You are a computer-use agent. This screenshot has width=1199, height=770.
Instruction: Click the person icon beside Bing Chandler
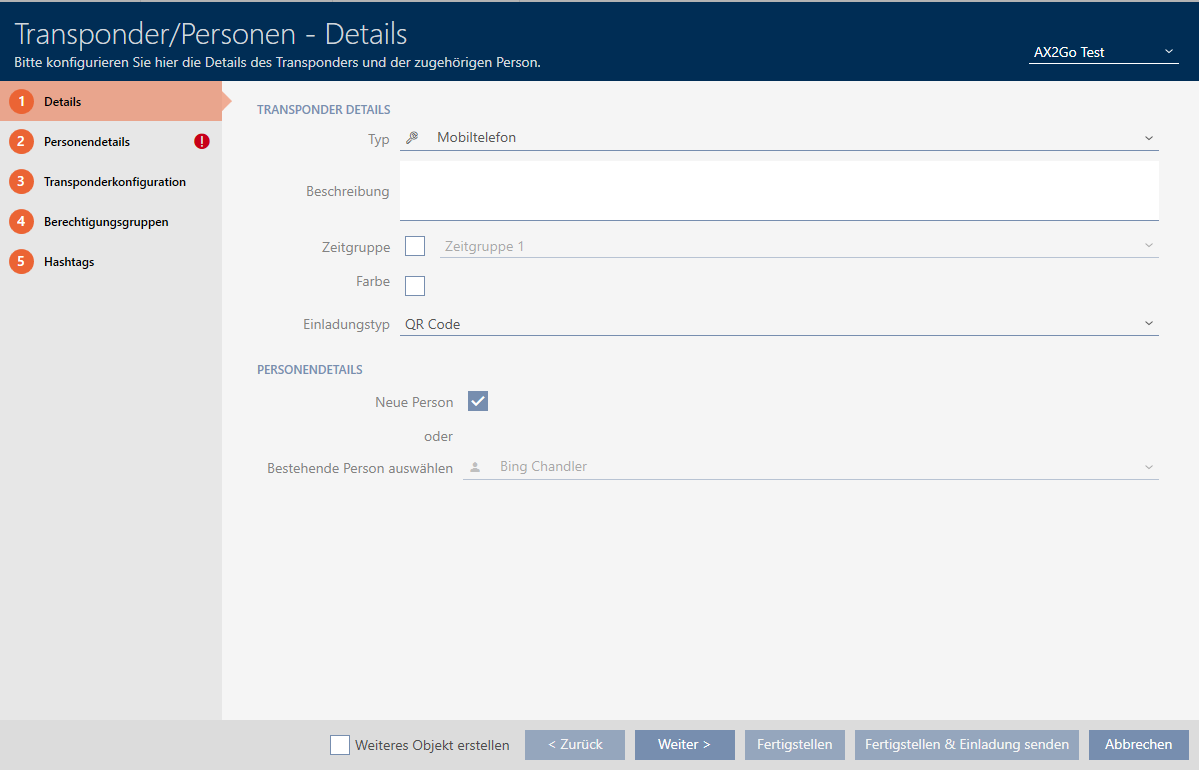[475, 467]
